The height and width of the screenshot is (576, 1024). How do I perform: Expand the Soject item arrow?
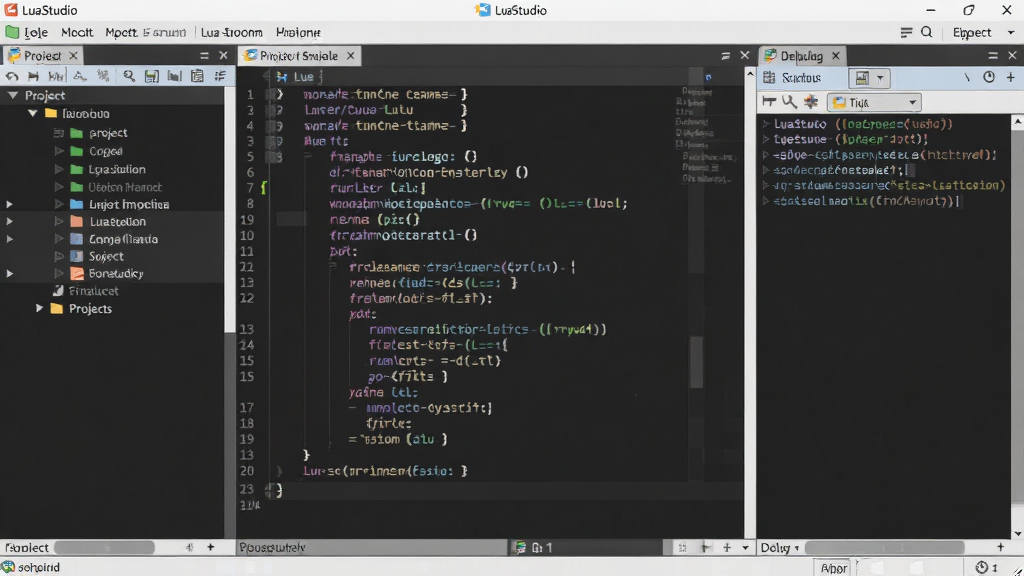point(59,256)
